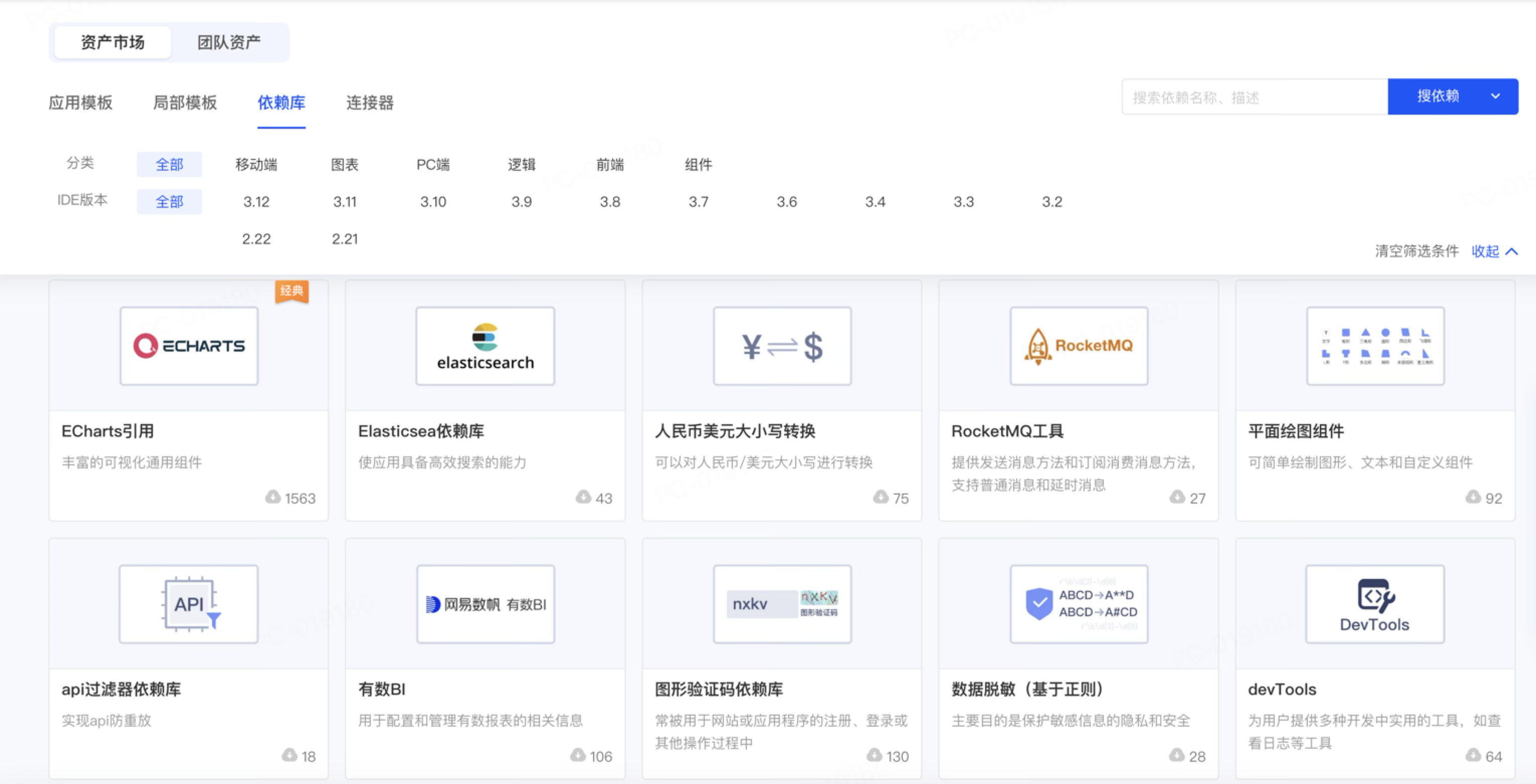Filter by IDE version 3.12
The width and height of the screenshot is (1536, 784).
coord(256,202)
